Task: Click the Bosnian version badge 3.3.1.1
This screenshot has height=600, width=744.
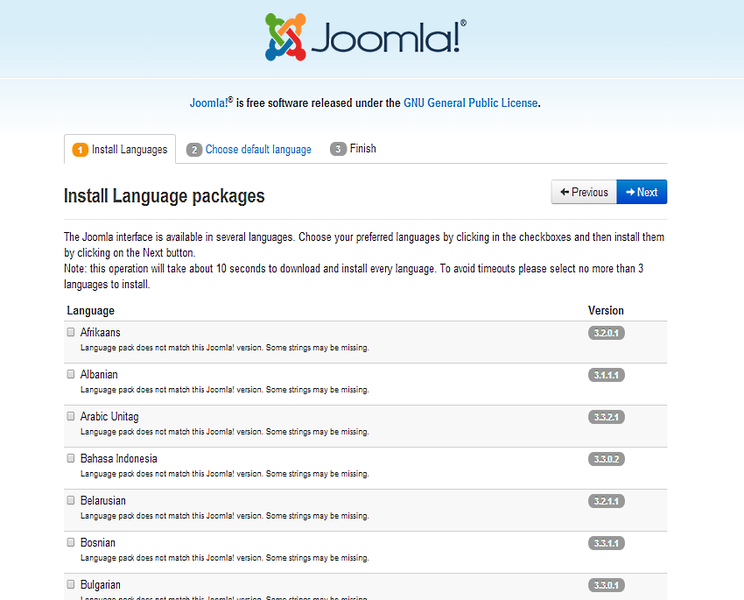Action: (606, 543)
